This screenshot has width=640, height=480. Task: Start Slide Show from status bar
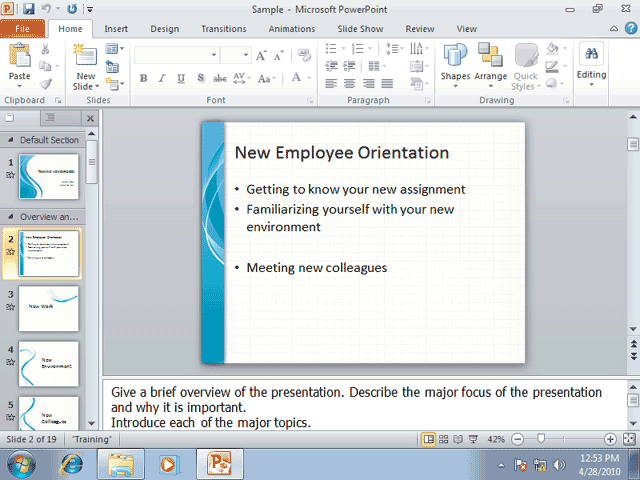474,439
